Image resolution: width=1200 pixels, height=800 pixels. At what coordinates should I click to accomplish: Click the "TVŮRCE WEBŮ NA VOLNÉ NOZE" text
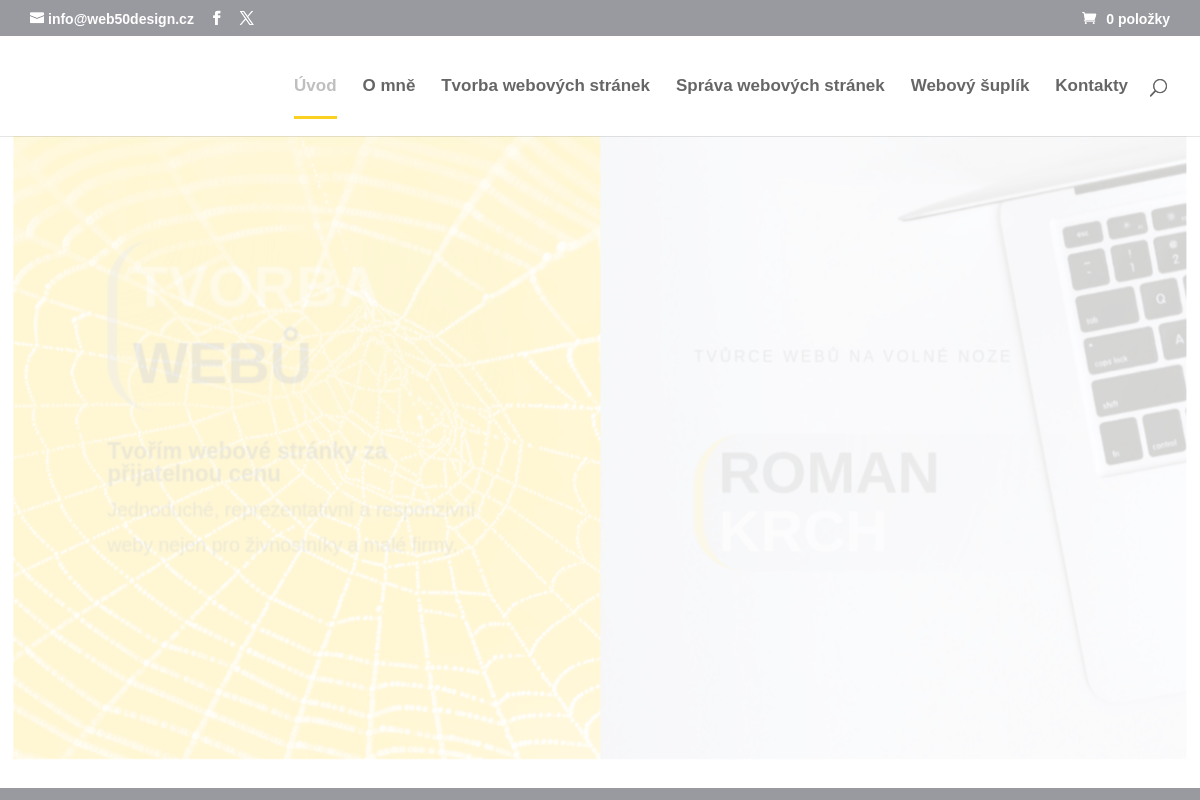[x=853, y=357]
